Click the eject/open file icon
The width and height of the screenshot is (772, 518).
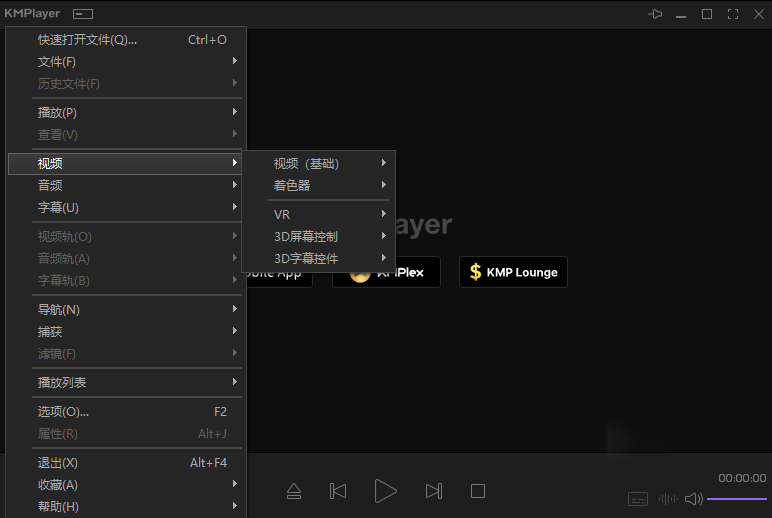[294, 491]
